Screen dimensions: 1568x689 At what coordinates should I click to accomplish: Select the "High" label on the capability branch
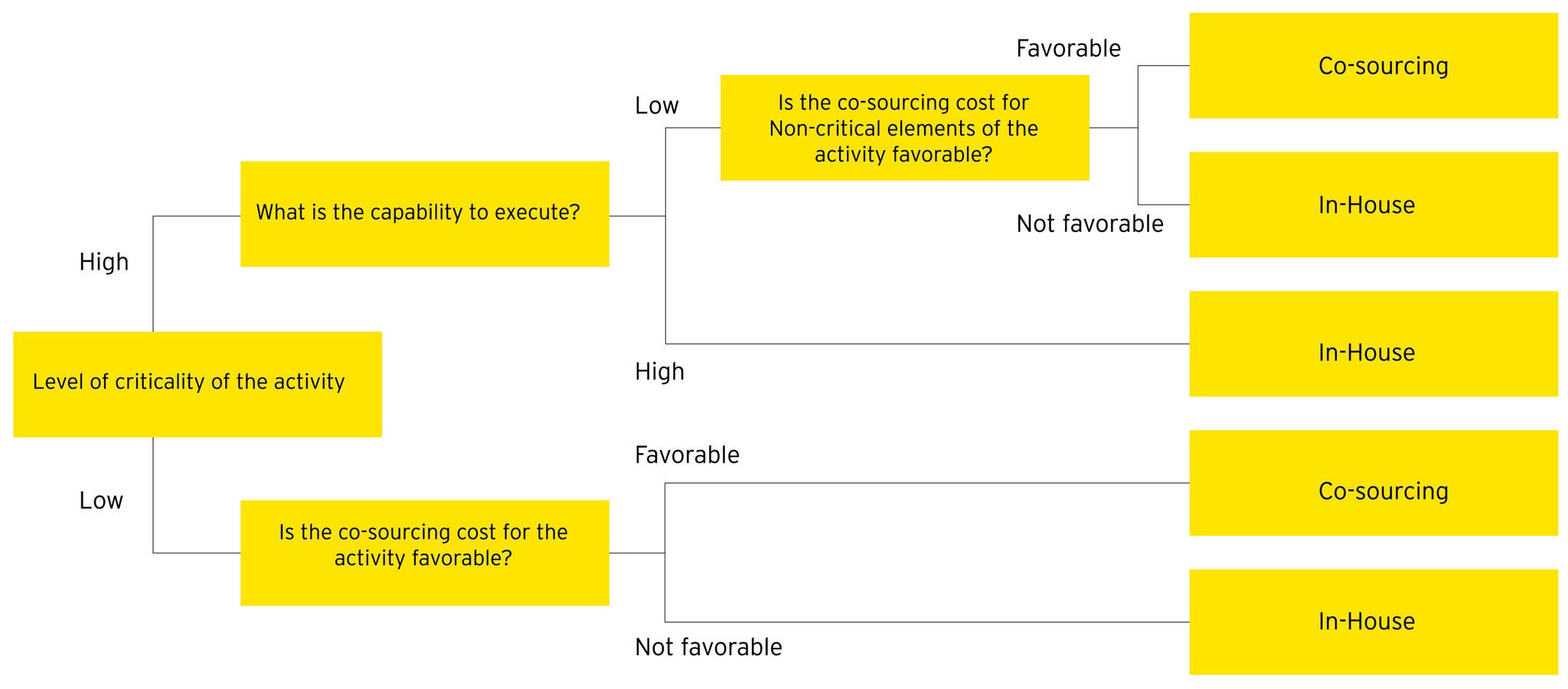[x=659, y=372]
